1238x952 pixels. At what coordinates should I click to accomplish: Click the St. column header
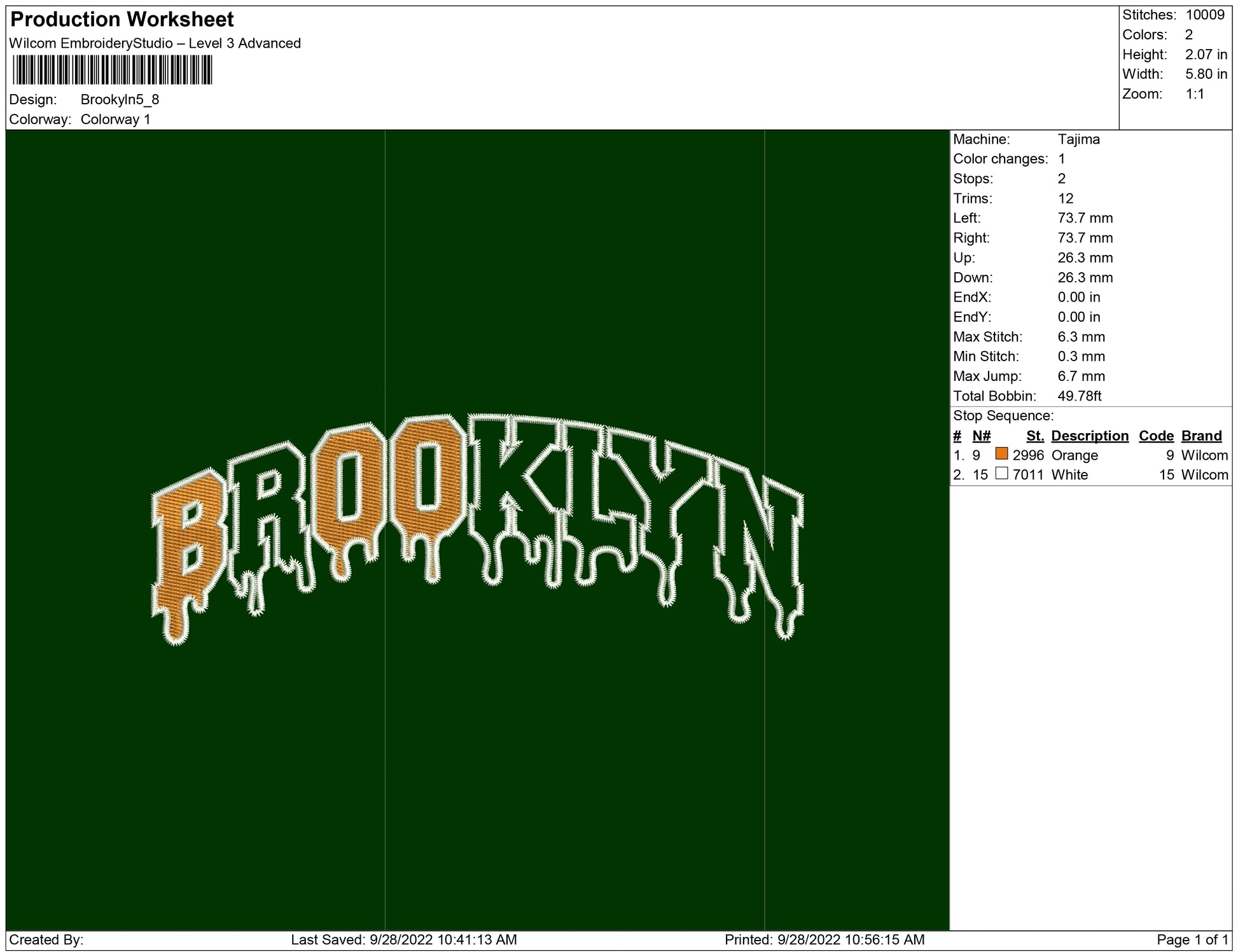[1034, 436]
